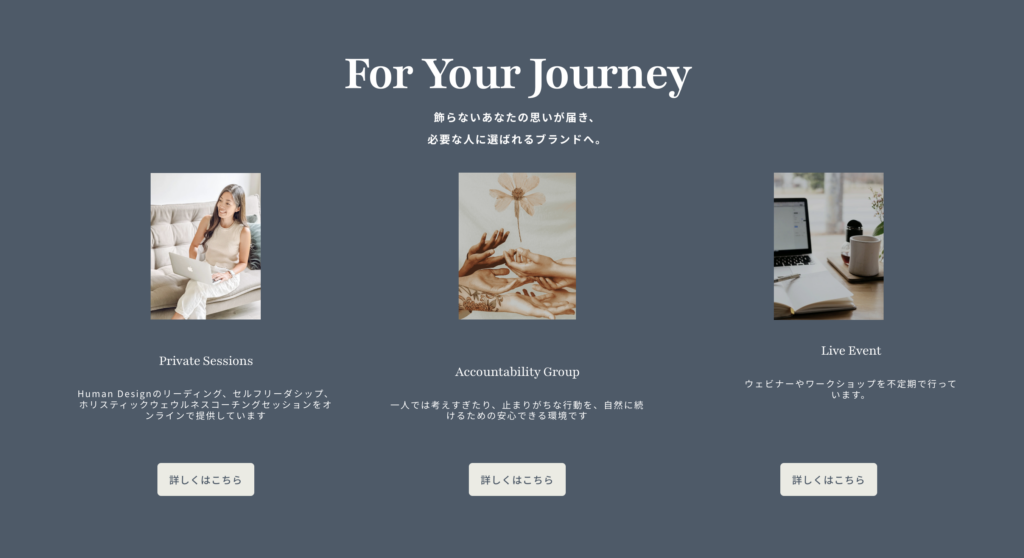Click the details button under Private Sessions
This screenshot has width=1024, height=558.
206,480
